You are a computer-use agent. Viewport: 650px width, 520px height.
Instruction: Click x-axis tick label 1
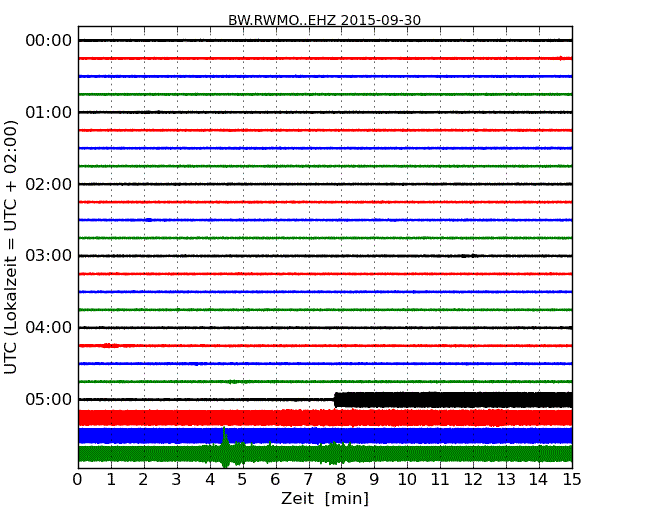pos(111,480)
